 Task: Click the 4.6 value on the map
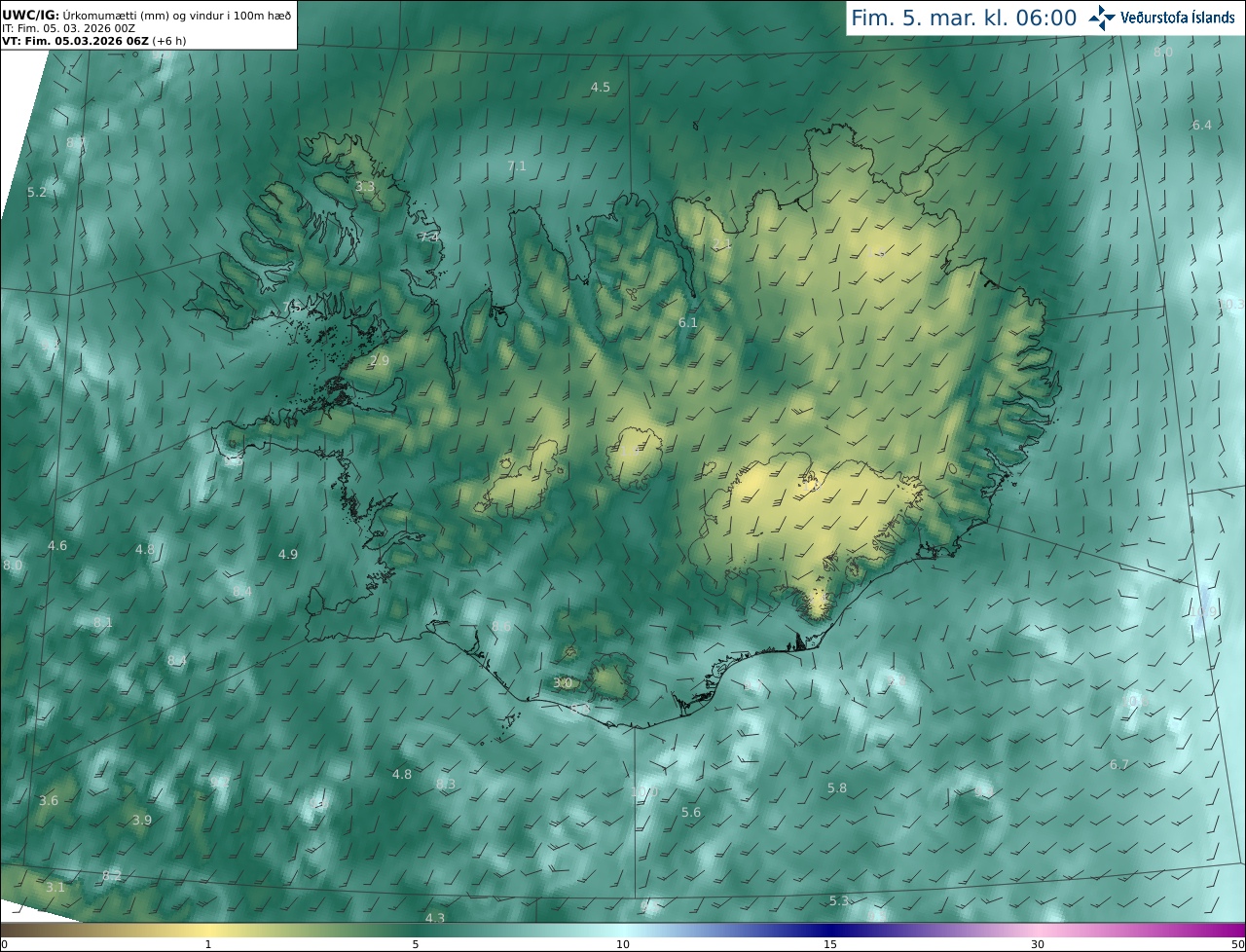pyautogui.click(x=57, y=545)
